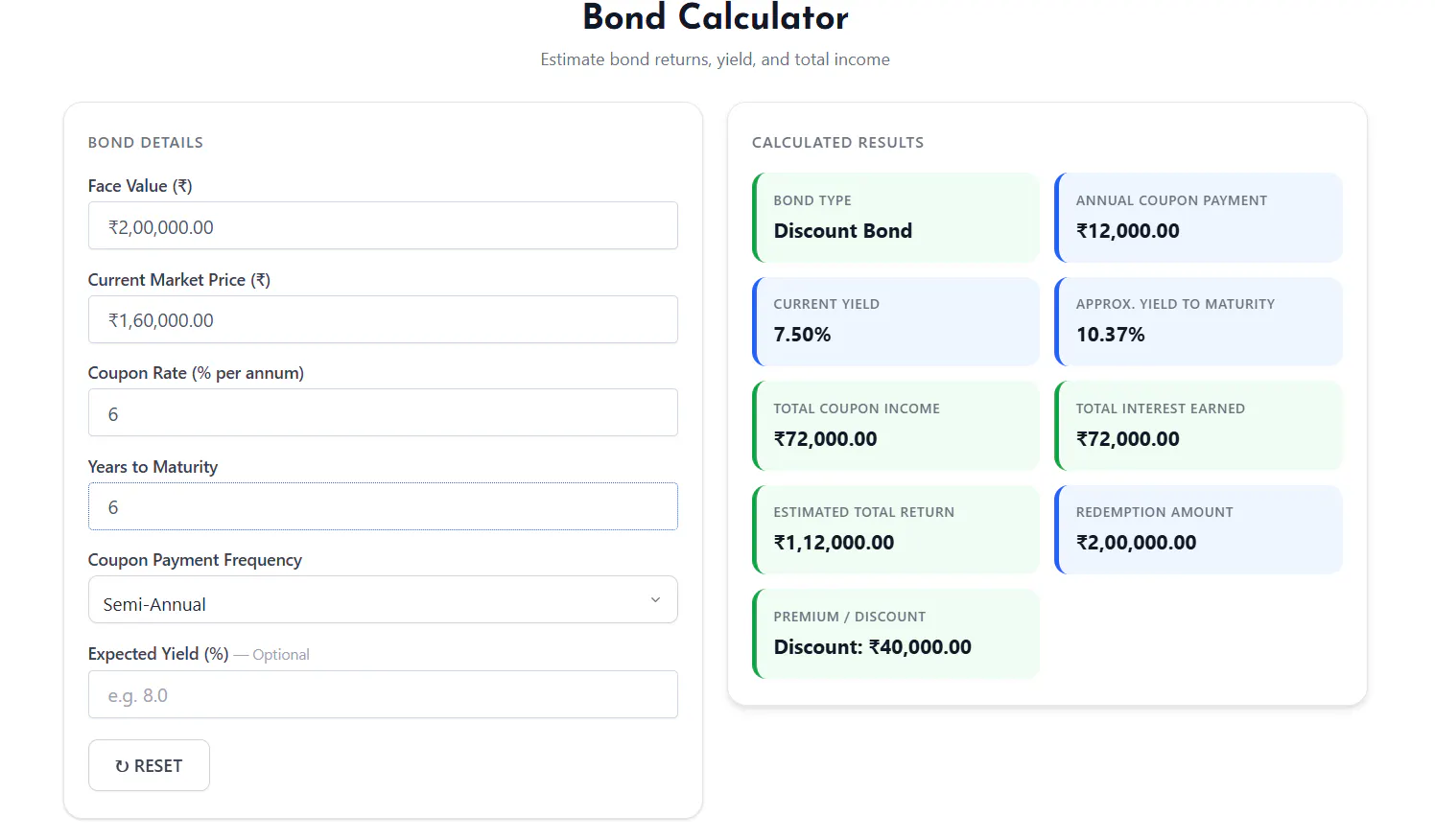1435x840 pixels.
Task: Click Total Interest Earned value ₹72,000.00
Action: coord(1128,439)
